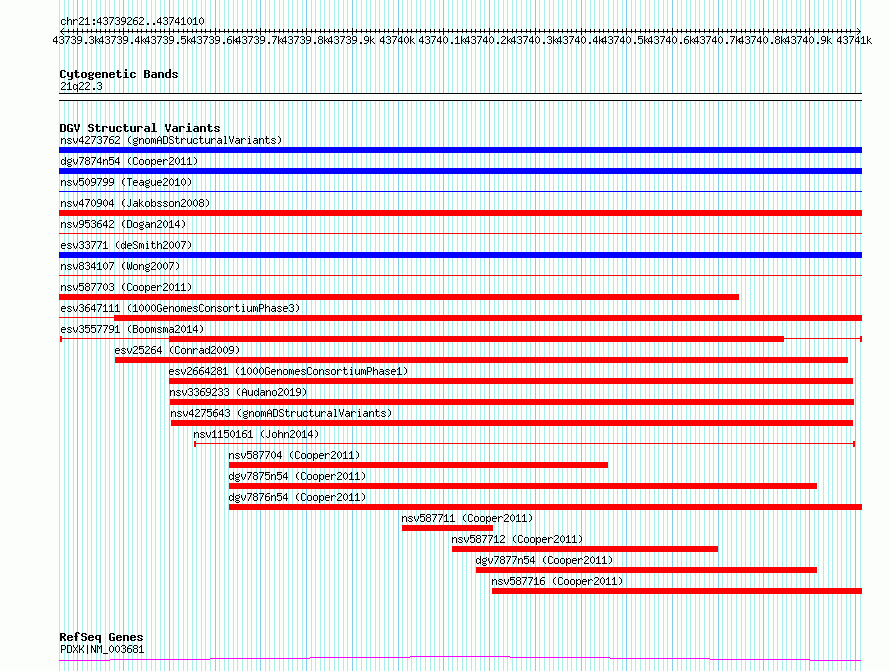Open the nsv587703 (Cooper2011) label
The height and width of the screenshot is (671, 890).
click(126, 287)
